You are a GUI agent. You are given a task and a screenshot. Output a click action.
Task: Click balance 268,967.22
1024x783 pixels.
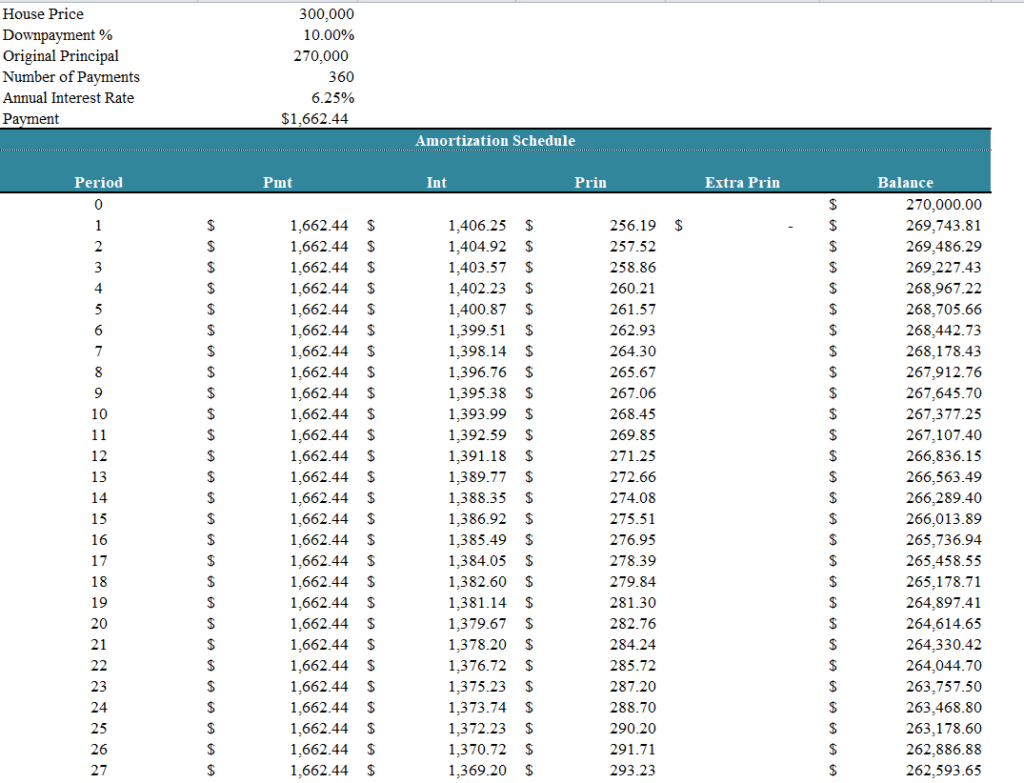pyautogui.click(x=944, y=288)
